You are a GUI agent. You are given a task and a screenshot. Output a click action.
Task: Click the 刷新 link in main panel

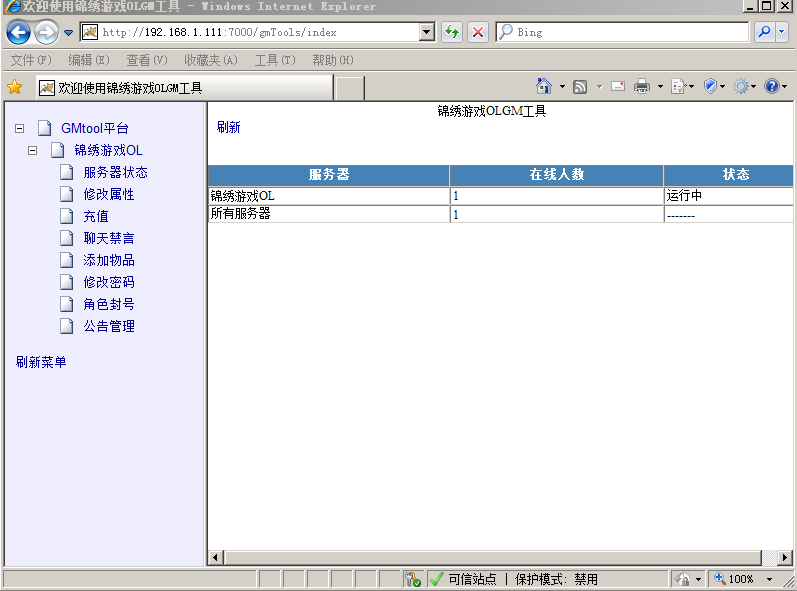[228, 127]
